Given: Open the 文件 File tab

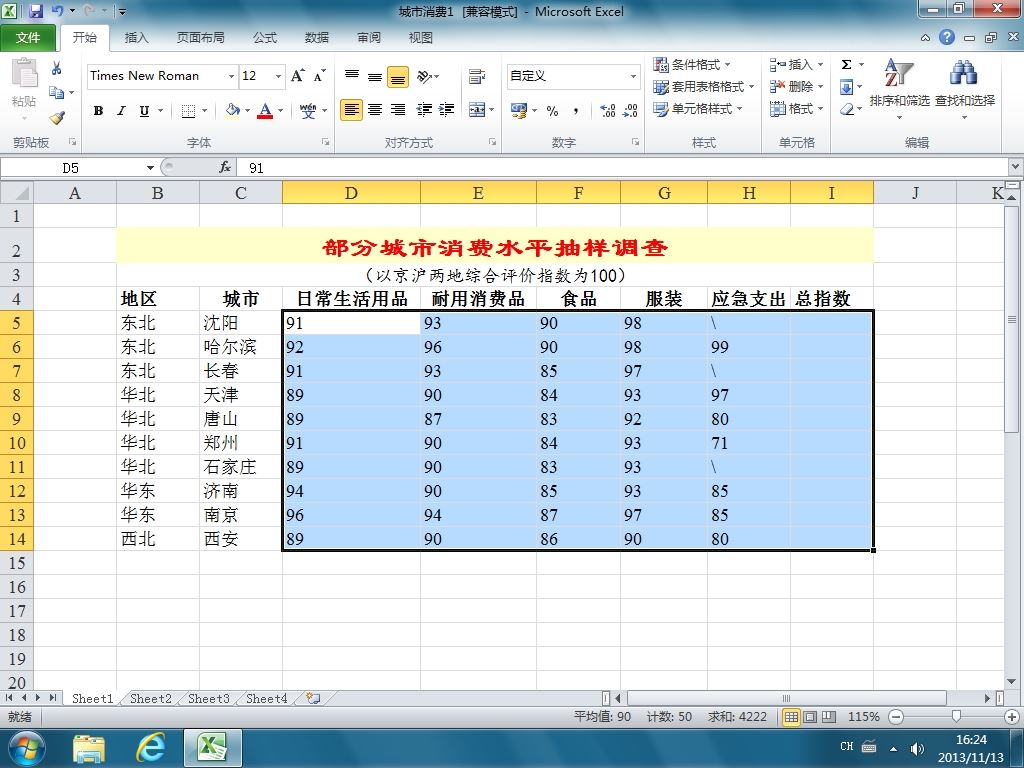Looking at the screenshot, I should click(x=28, y=37).
